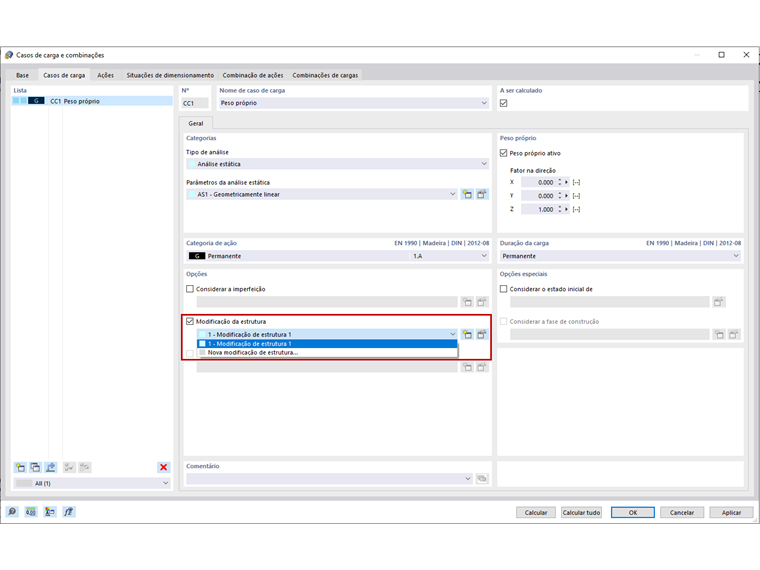Select CC1 Peso próprio in the list
The height and width of the screenshot is (570, 760).
point(92,101)
